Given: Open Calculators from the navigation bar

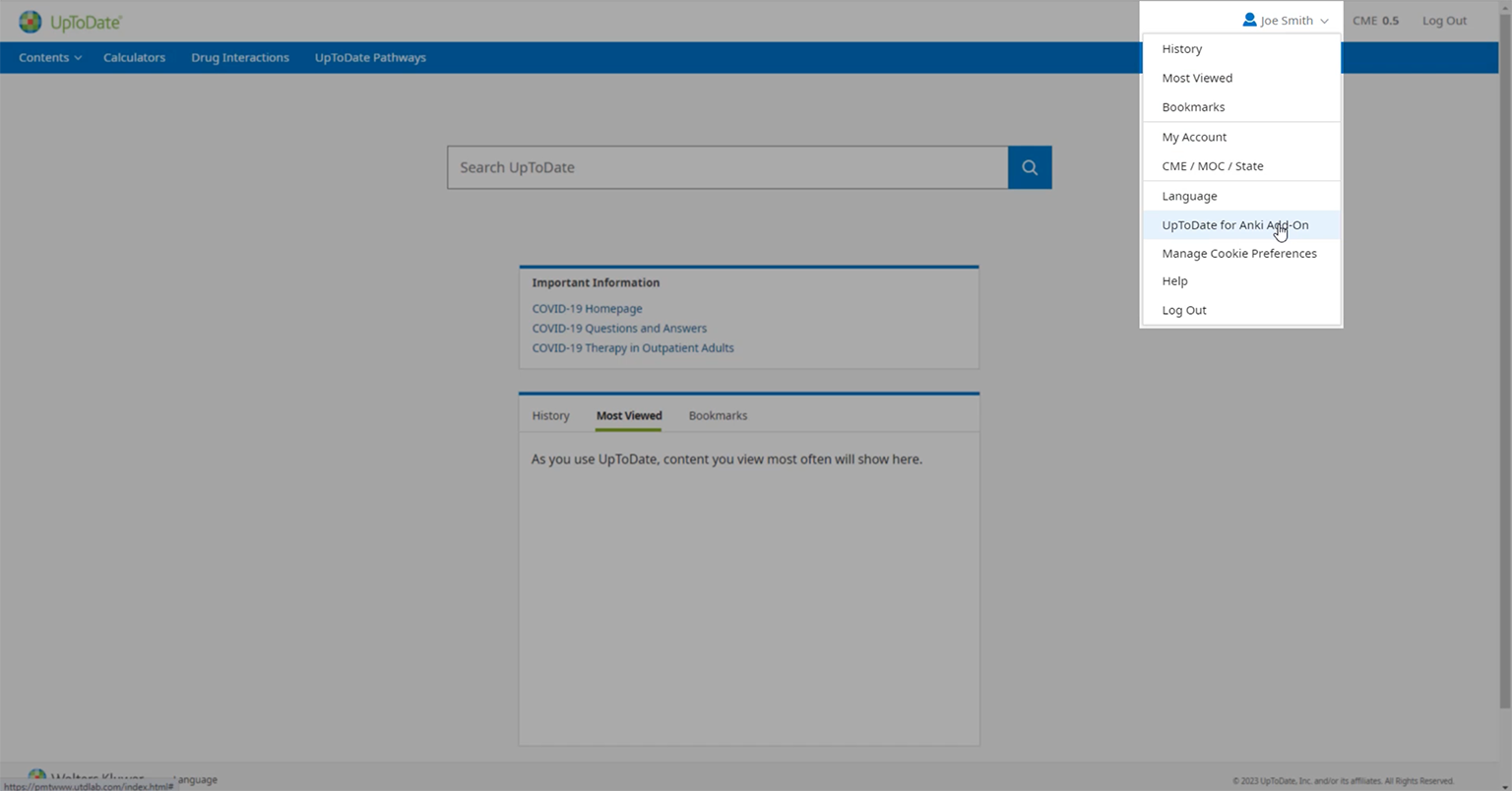Looking at the screenshot, I should point(134,57).
